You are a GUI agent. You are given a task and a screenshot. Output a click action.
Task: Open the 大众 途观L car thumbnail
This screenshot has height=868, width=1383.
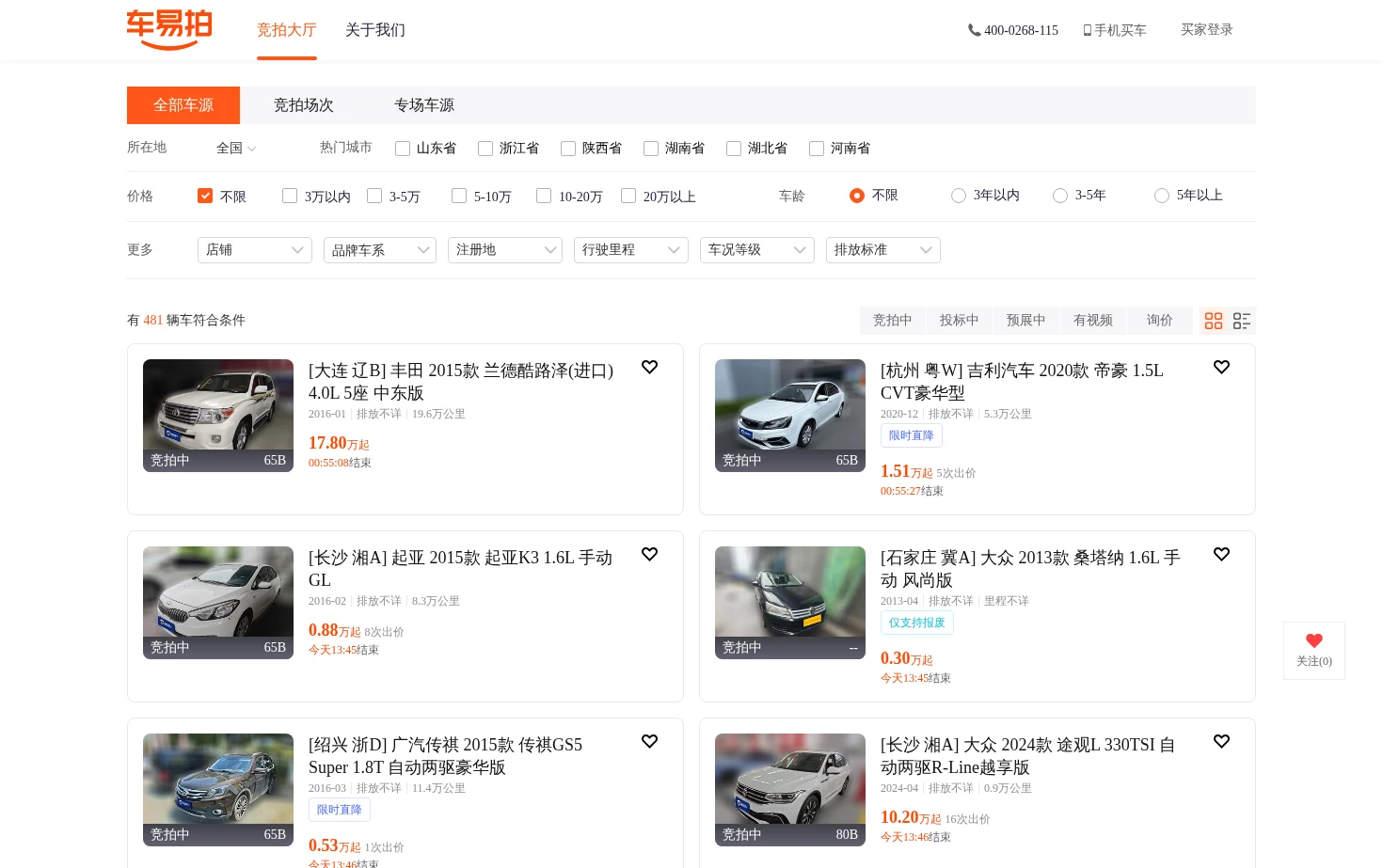790,790
